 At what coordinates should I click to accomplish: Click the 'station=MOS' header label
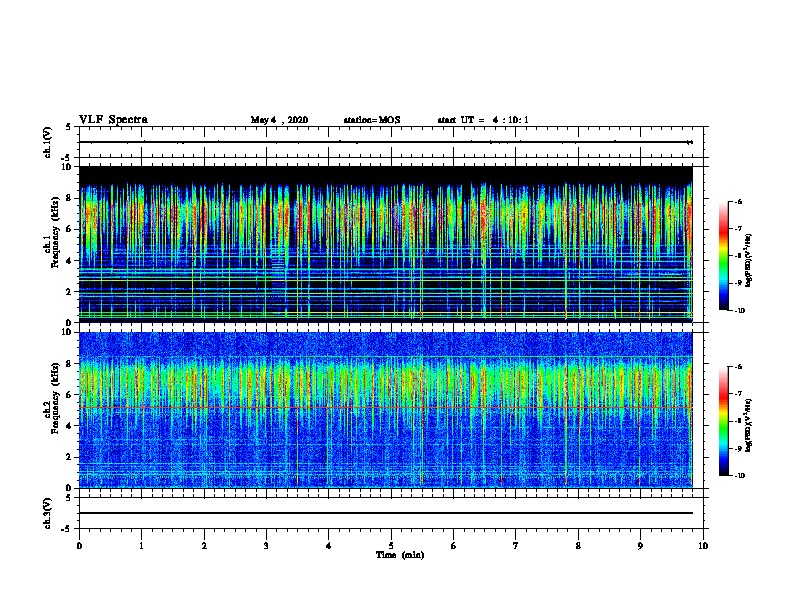(372, 120)
